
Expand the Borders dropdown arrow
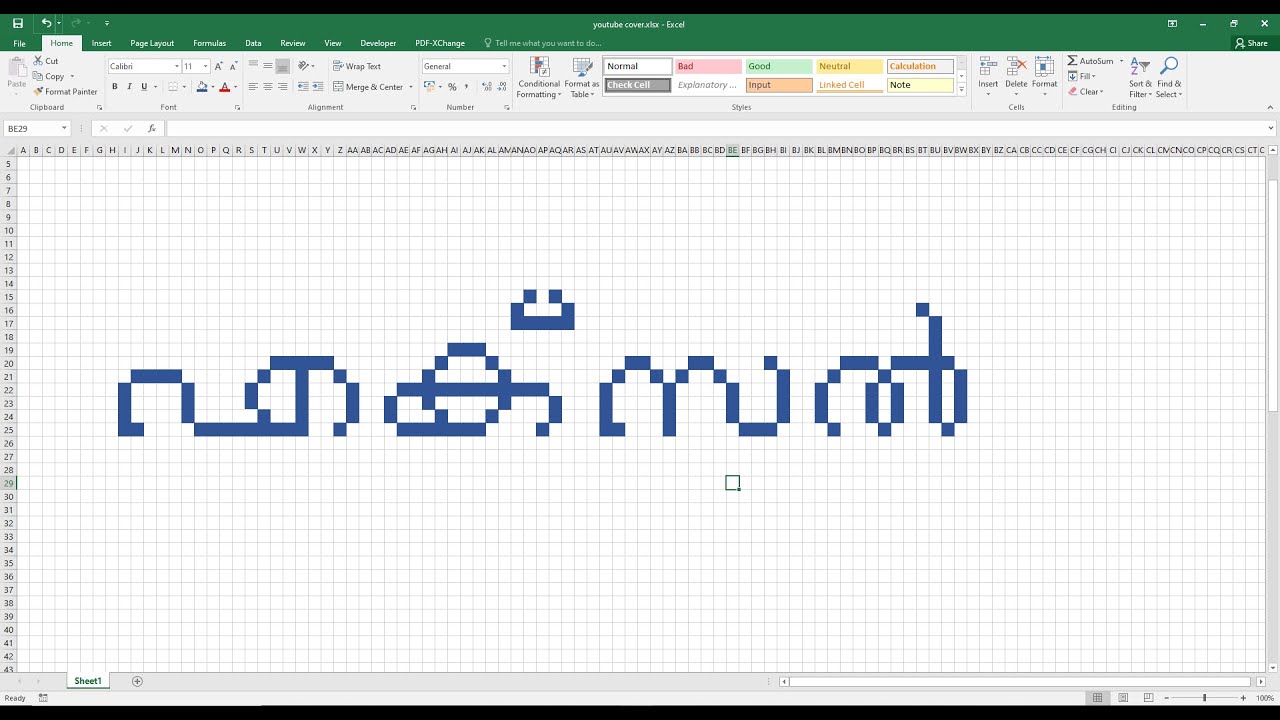pos(185,87)
